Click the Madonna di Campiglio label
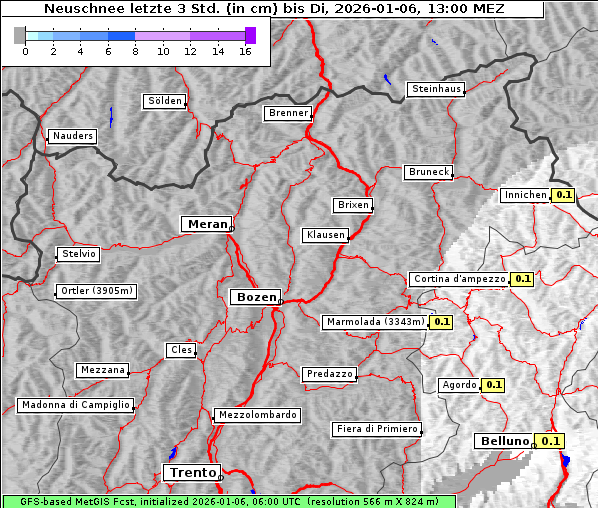The height and width of the screenshot is (508, 598). pos(76,405)
